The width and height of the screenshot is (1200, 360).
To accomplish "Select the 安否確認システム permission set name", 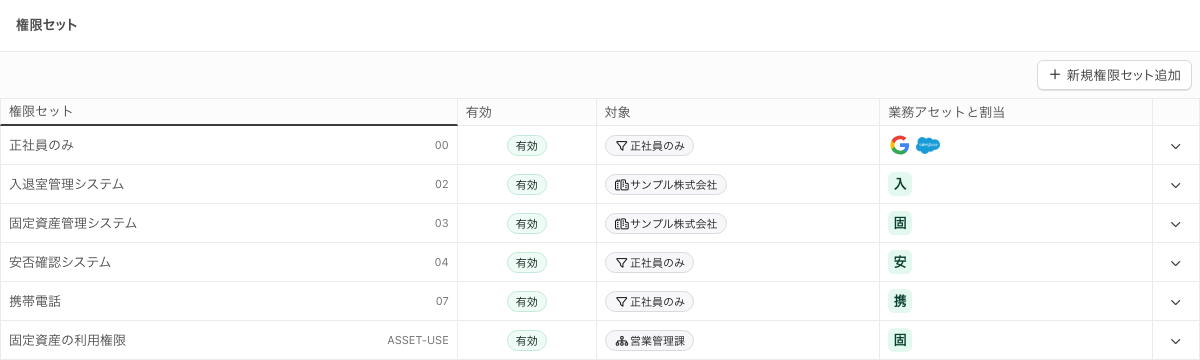I will pos(60,262).
